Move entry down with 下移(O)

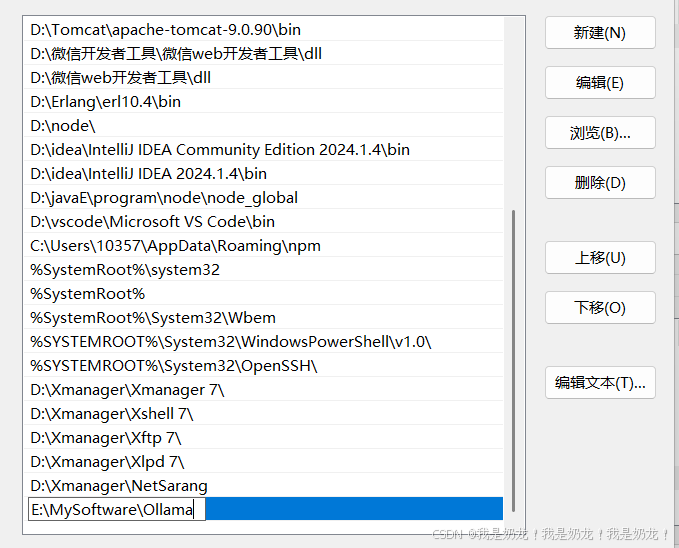(x=600, y=308)
